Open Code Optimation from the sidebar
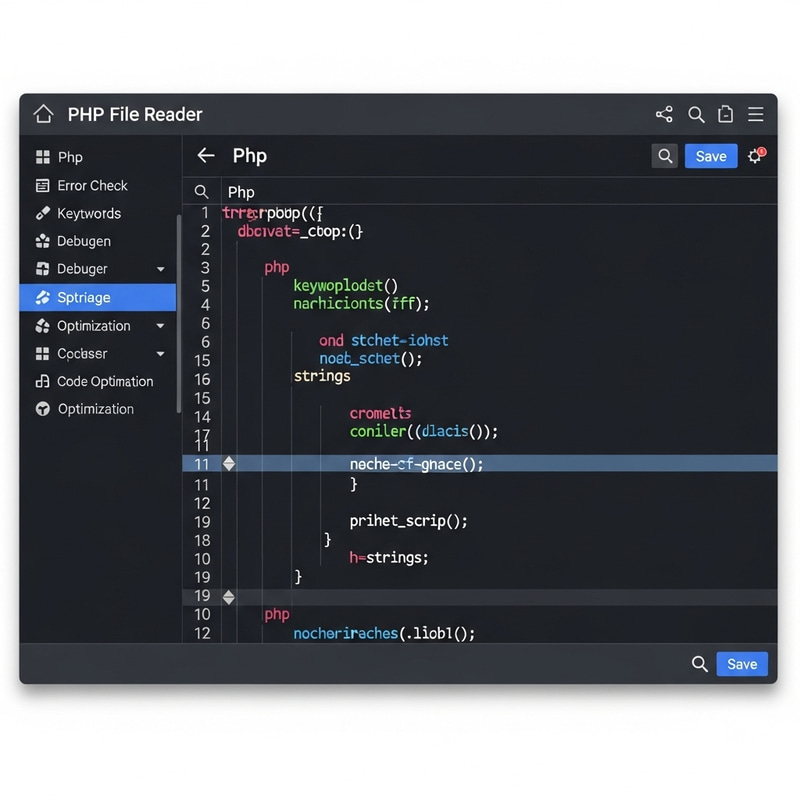The height and width of the screenshot is (800, 800). pyautogui.click(x=103, y=381)
